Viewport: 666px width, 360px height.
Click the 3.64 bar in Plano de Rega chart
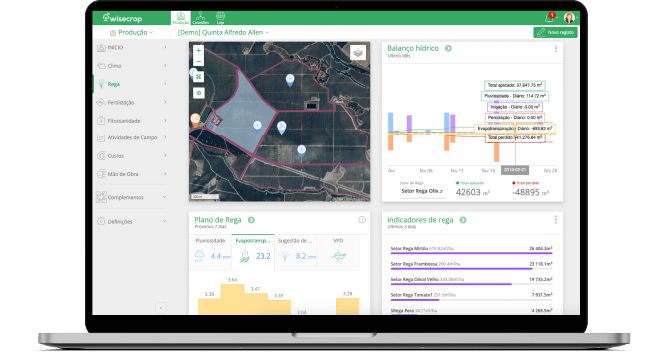tap(232, 299)
